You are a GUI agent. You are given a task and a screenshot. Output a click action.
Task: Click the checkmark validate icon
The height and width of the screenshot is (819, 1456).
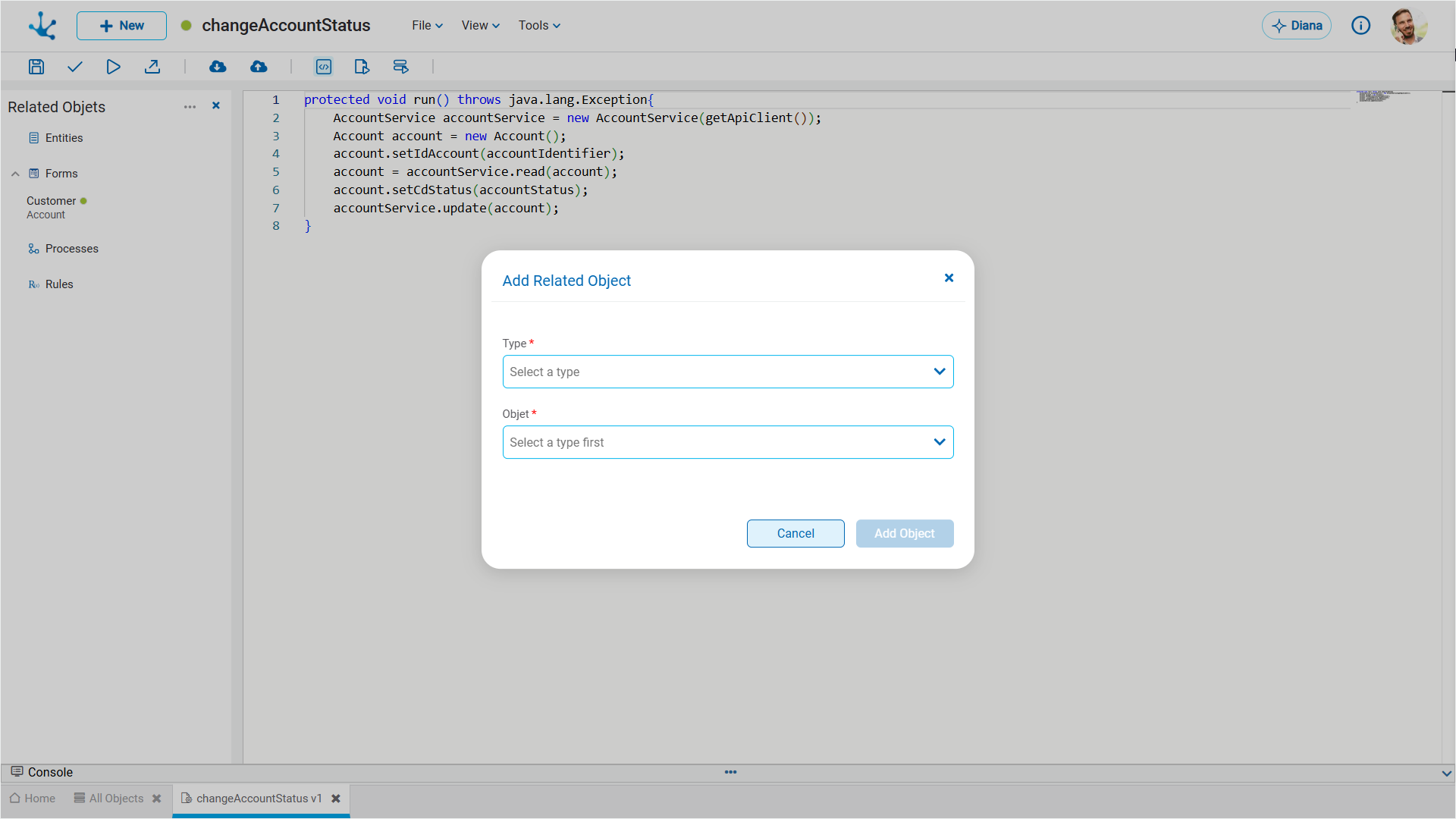[74, 67]
